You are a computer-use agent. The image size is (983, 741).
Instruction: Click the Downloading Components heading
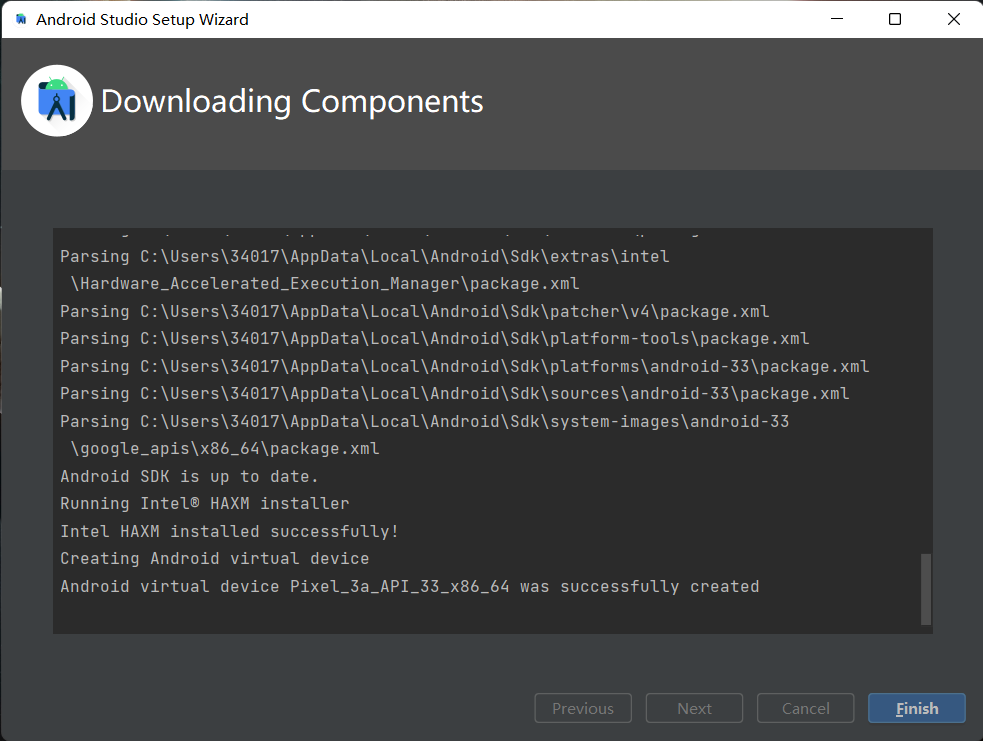click(x=292, y=101)
